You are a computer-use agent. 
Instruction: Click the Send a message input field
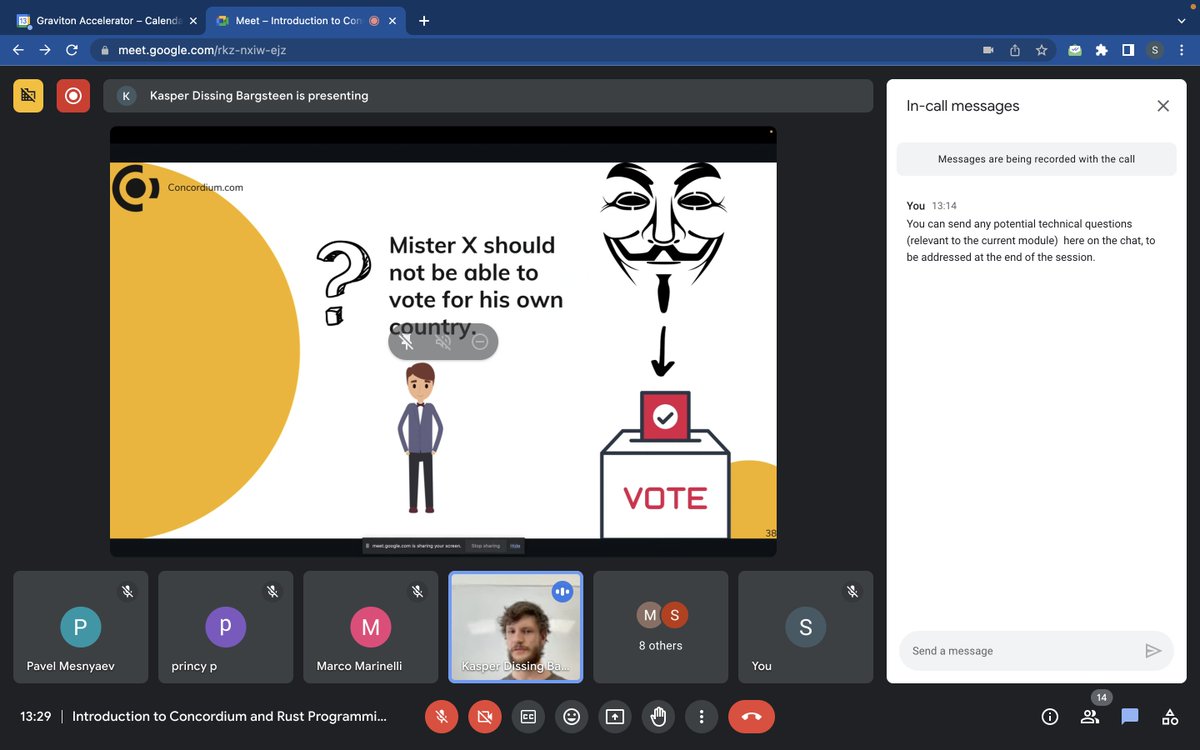pyautogui.click(x=1020, y=651)
